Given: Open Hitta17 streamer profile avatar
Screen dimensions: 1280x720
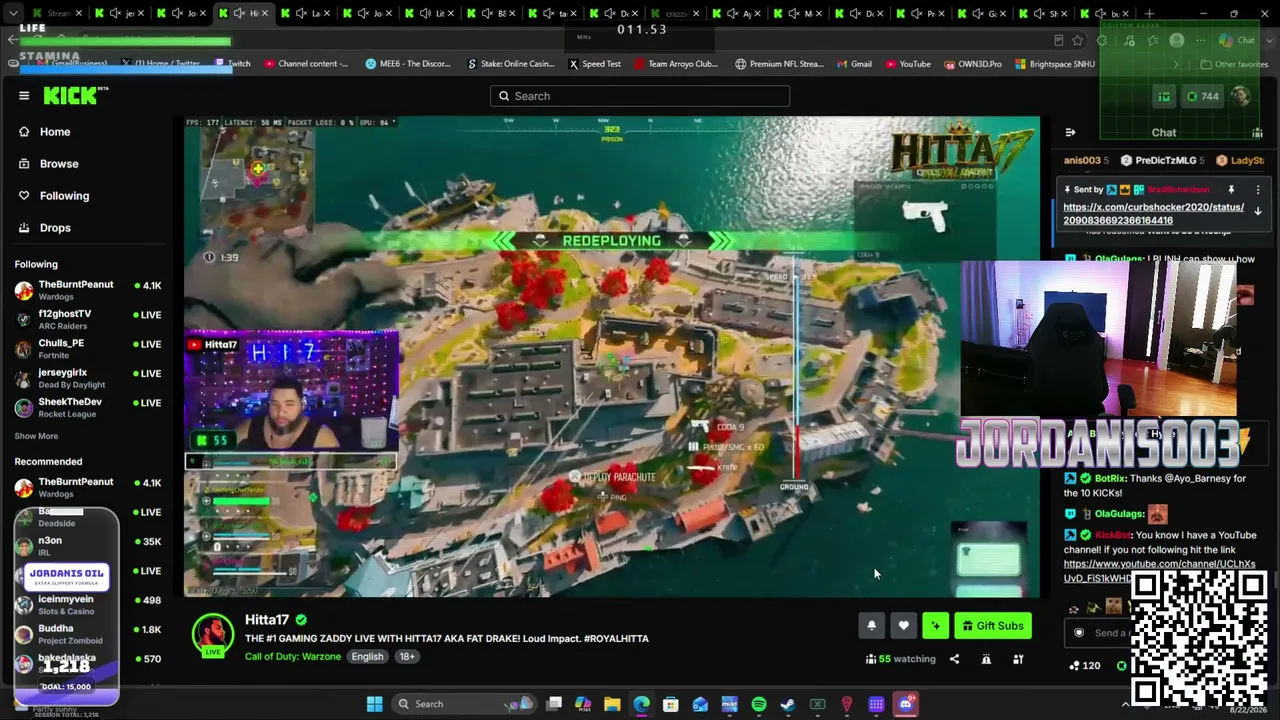Looking at the screenshot, I should point(213,634).
